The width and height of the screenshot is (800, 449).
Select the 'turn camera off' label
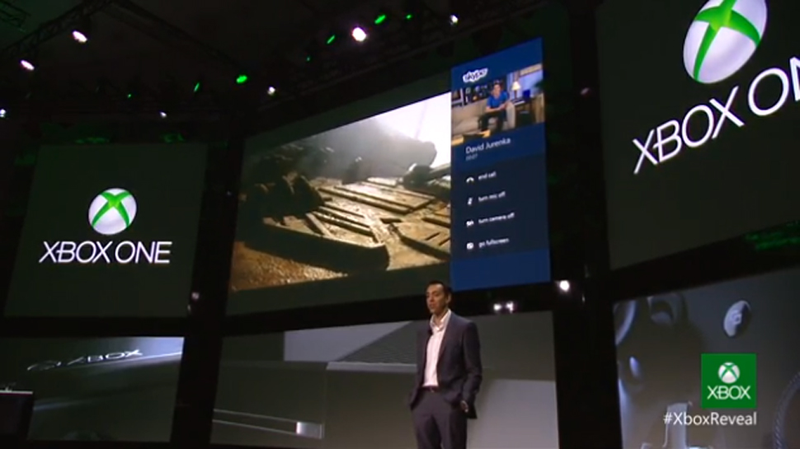pyautogui.click(x=496, y=219)
